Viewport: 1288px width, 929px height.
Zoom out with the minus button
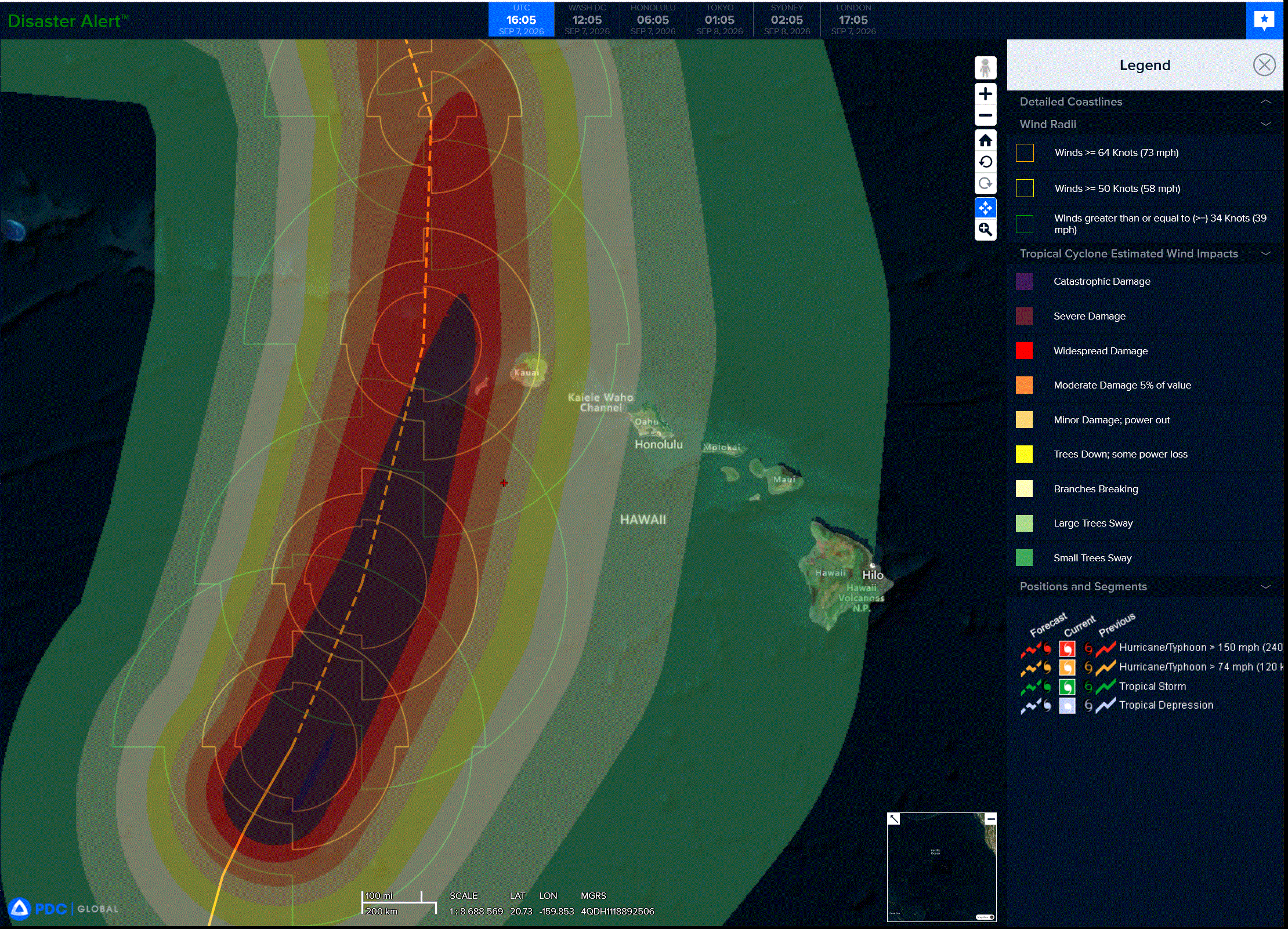[985, 115]
